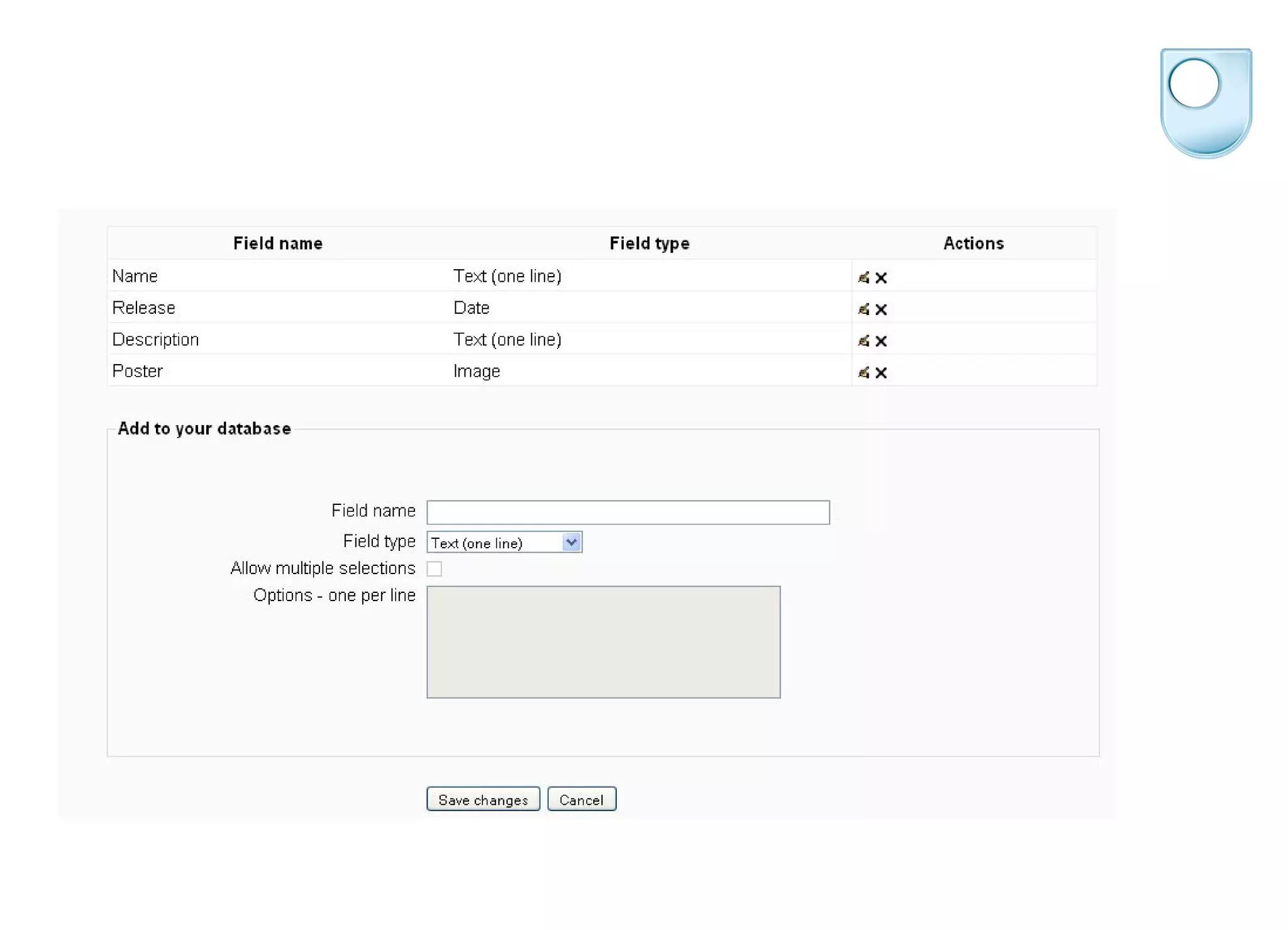Edit the Description field

(x=863, y=340)
